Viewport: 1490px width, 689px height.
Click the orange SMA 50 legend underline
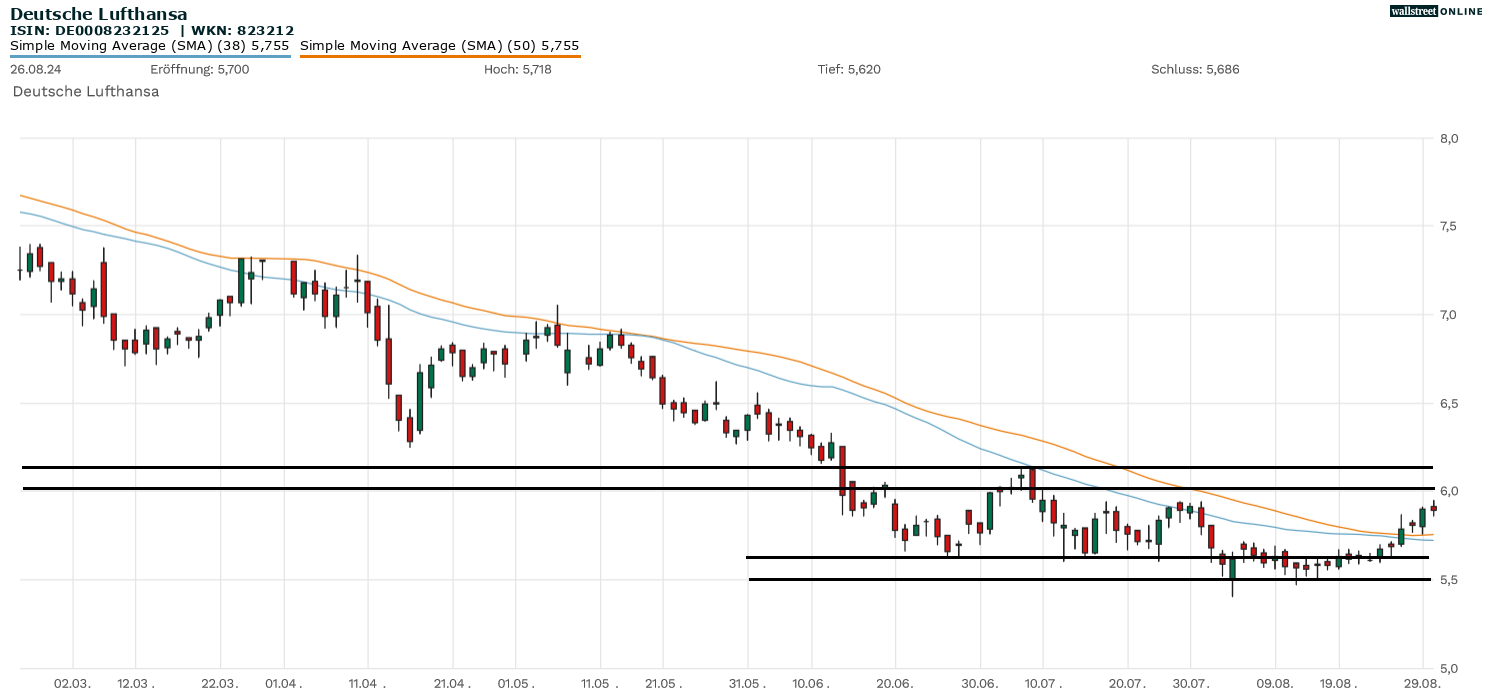pos(439,56)
